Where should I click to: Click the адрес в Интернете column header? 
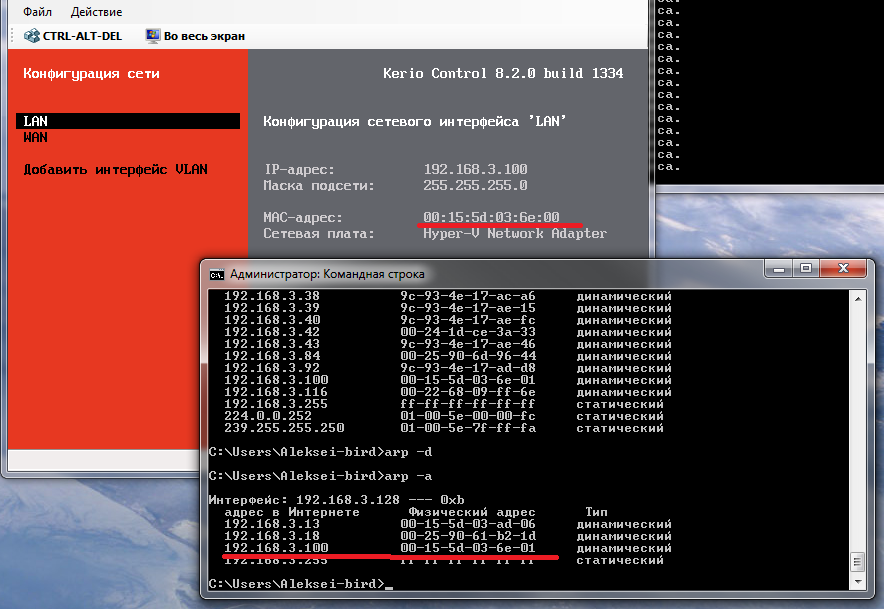point(292,513)
